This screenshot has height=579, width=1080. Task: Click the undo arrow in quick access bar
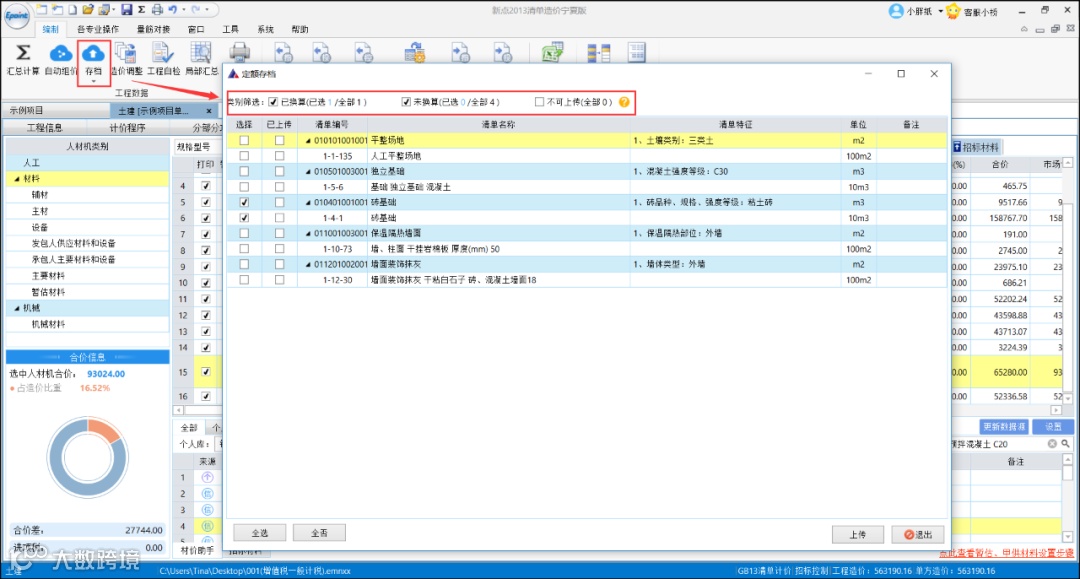pos(172,10)
